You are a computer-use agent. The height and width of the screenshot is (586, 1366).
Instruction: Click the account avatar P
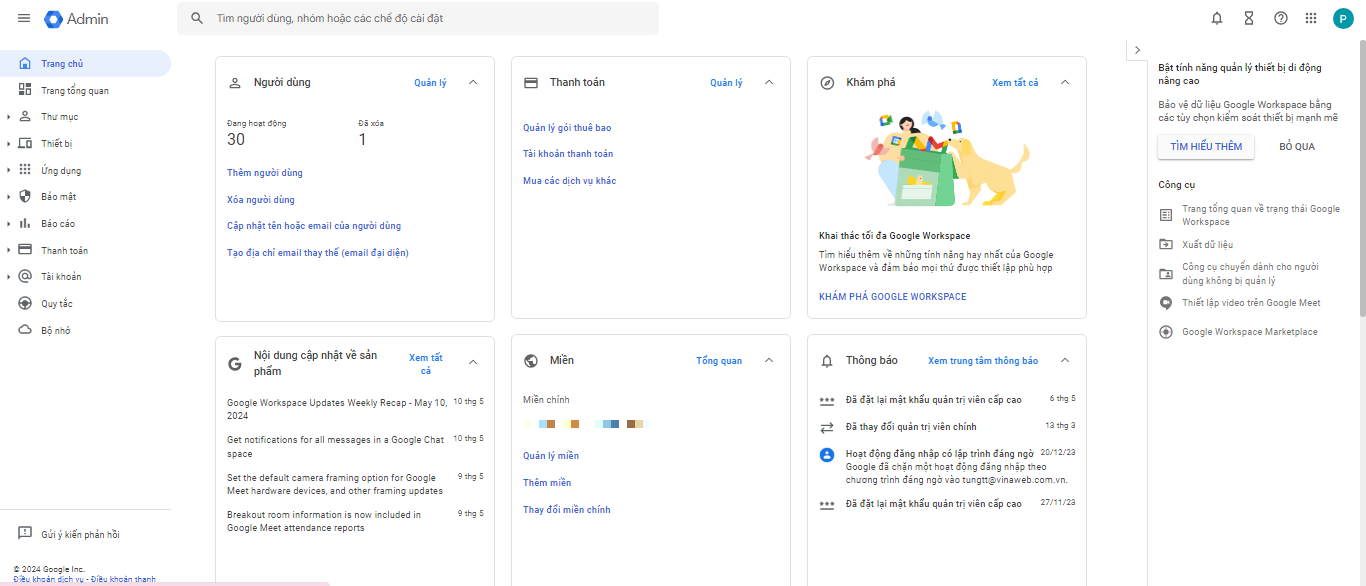click(1343, 18)
